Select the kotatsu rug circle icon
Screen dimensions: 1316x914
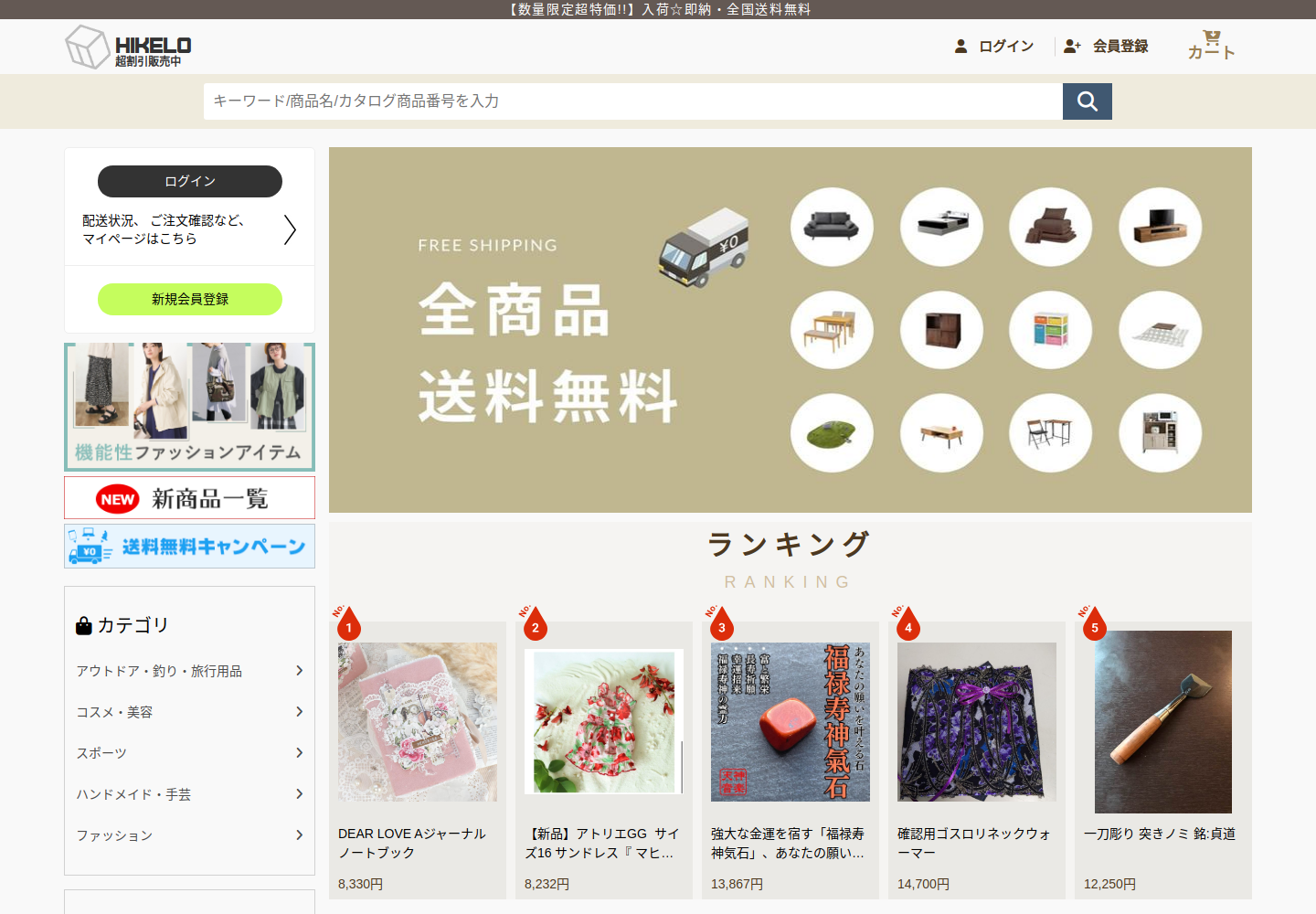[1160, 330]
